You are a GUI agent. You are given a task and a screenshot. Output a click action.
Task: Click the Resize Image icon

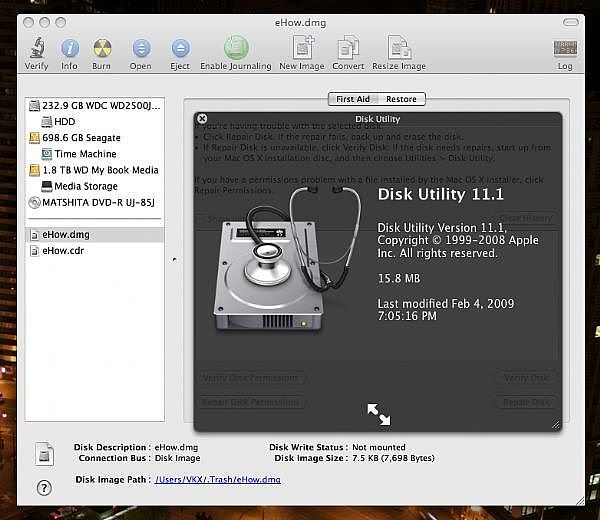(399, 48)
